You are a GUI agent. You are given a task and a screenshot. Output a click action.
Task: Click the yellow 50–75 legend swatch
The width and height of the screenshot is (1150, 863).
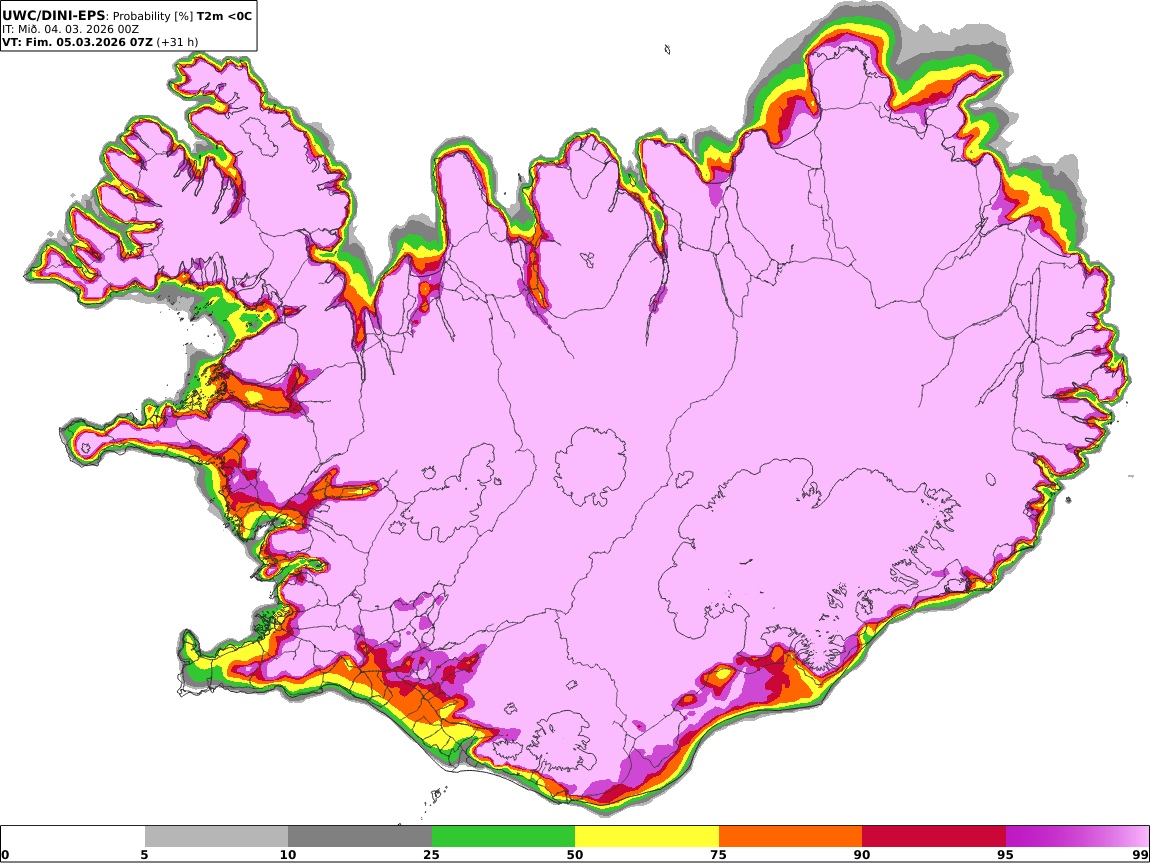tap(647, 836)
